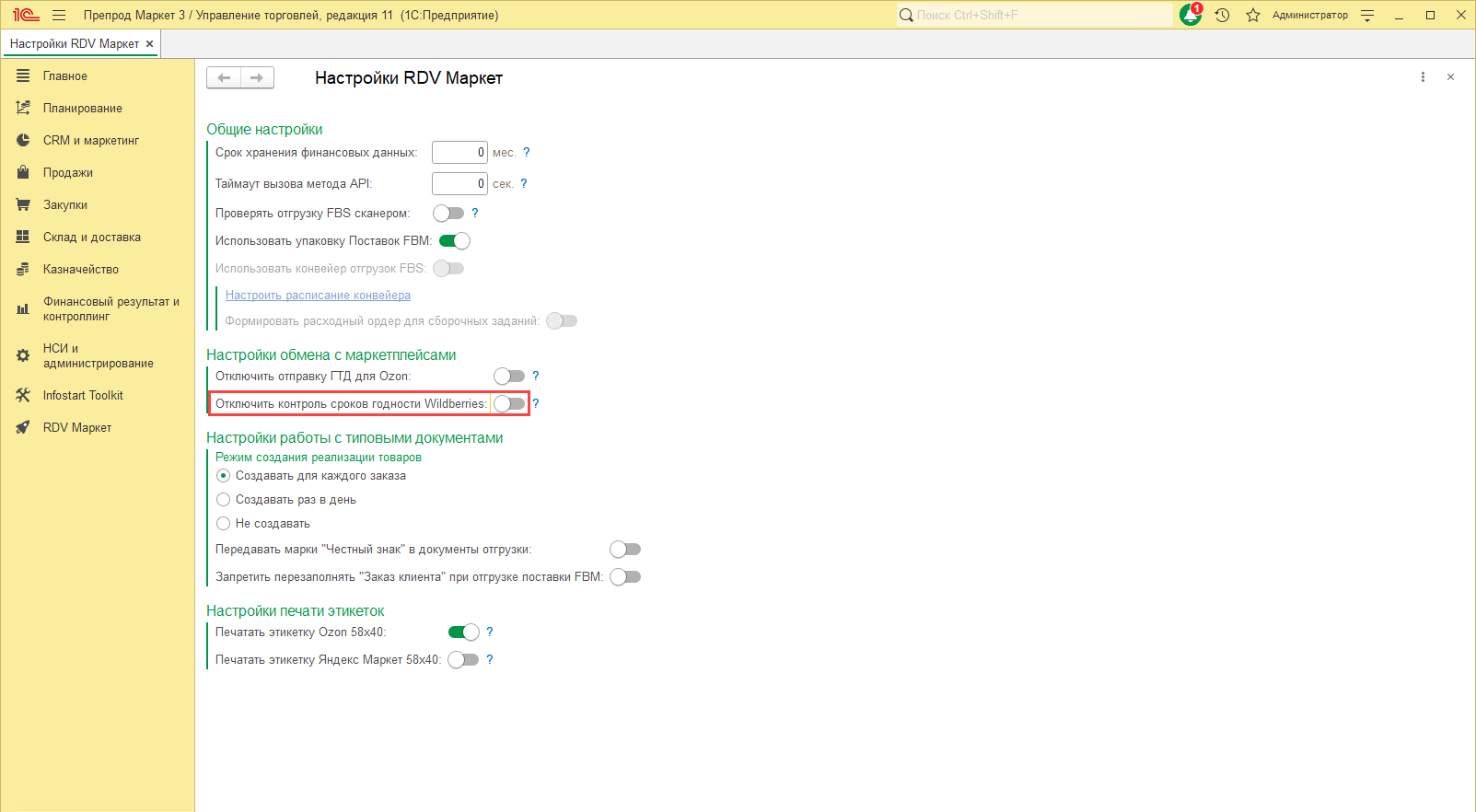
Task: Click the RDV Маркет rocket icon
Action: coord(23,427)
